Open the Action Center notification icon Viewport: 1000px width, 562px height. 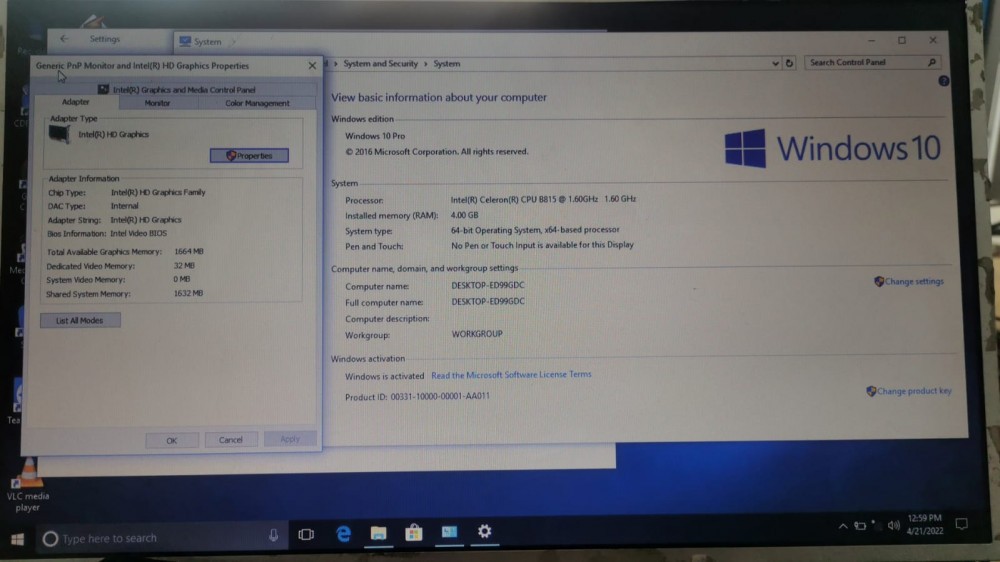click(961, 524)
